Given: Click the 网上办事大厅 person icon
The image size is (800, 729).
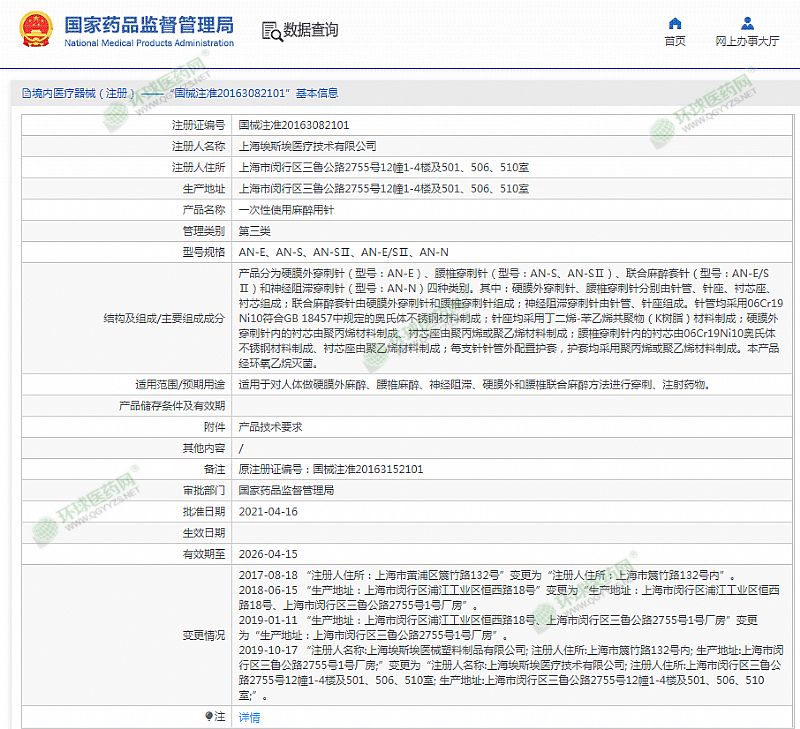Looking at the screenshot, I should 747,22.
